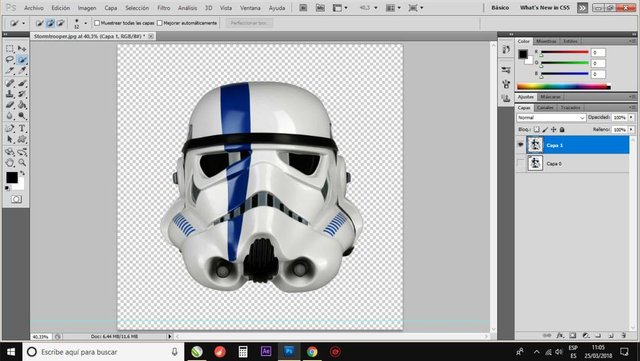The height and width of the screenshot is (361, 640).
Task: Open brush size picker dropdown
Action: point(85,23)
